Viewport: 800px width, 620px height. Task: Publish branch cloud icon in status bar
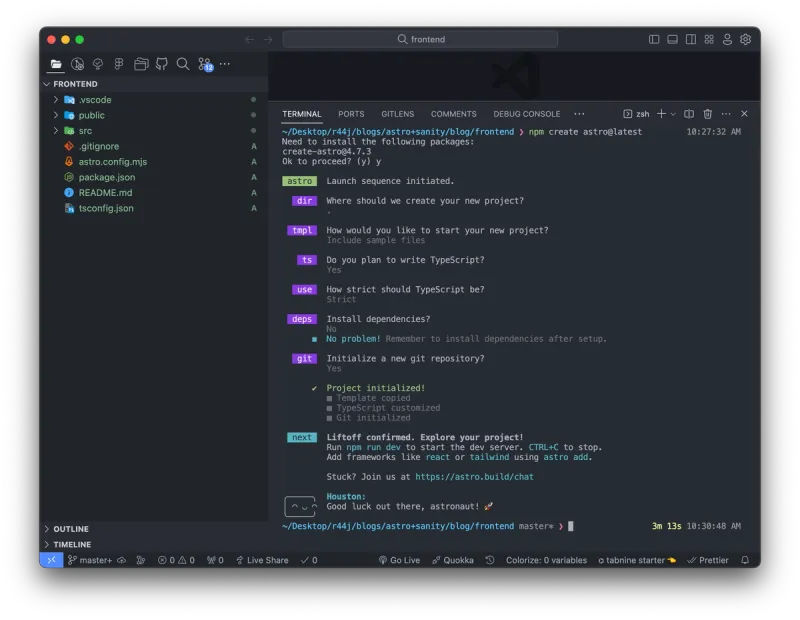coord(121,560)
